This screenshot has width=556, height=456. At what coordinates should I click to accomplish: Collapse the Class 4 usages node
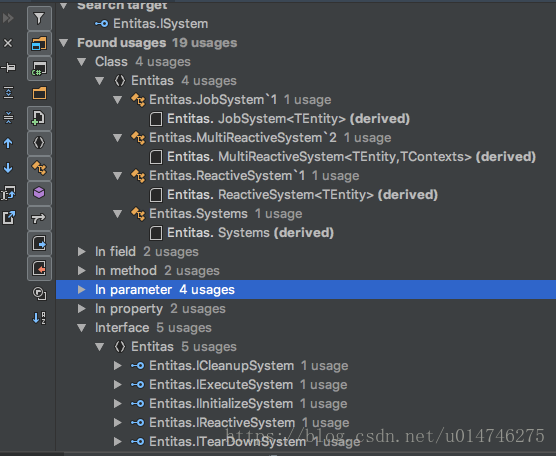[82, 62]
